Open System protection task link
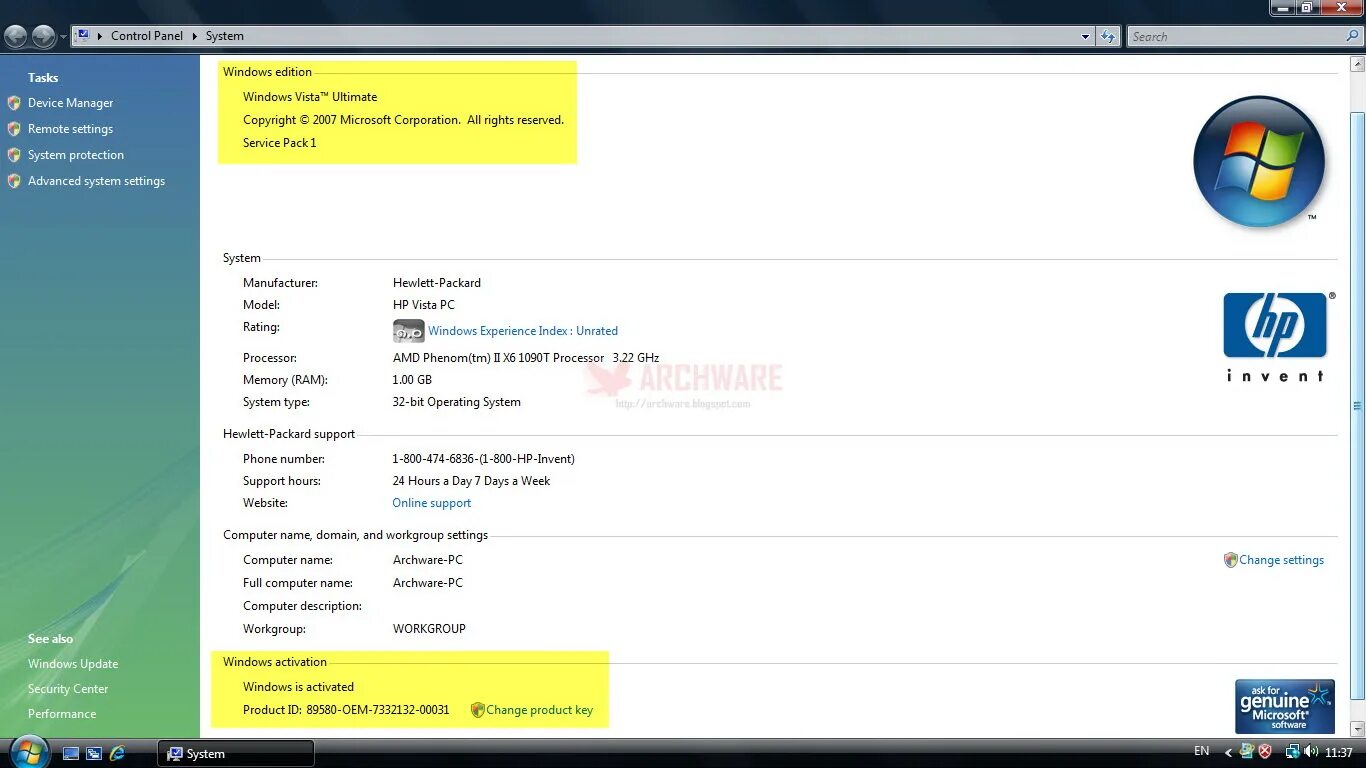 pos(76,155)
